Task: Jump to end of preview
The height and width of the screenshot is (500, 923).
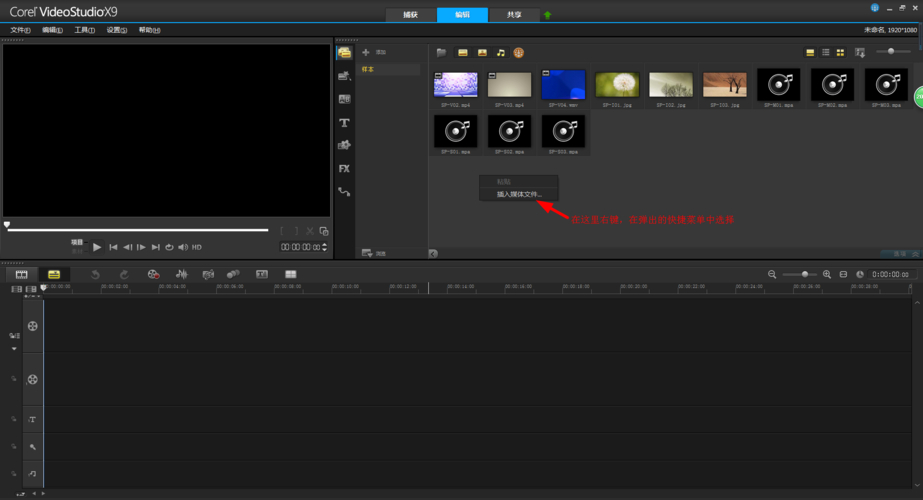Action: (155, 247)
